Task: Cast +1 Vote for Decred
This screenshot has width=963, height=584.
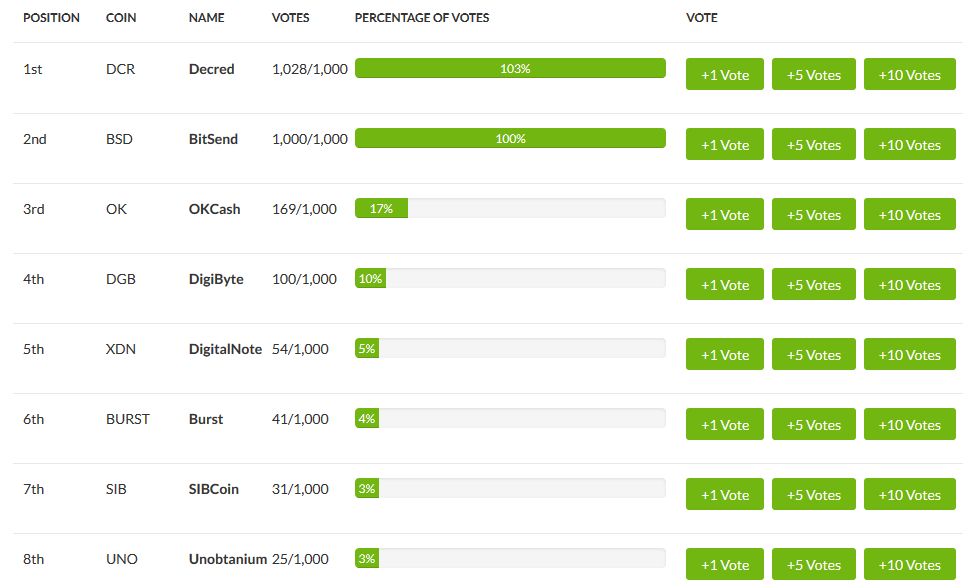Action: 725,74
